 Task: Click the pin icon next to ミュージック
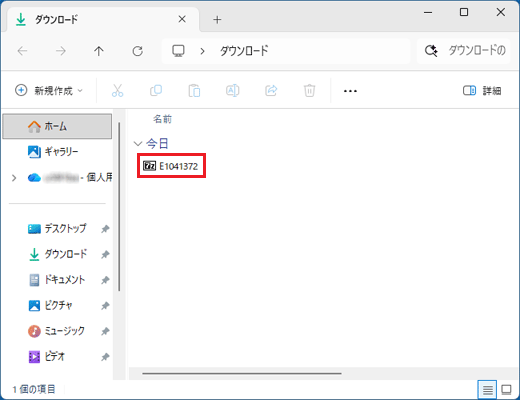(x=105, y=331)
